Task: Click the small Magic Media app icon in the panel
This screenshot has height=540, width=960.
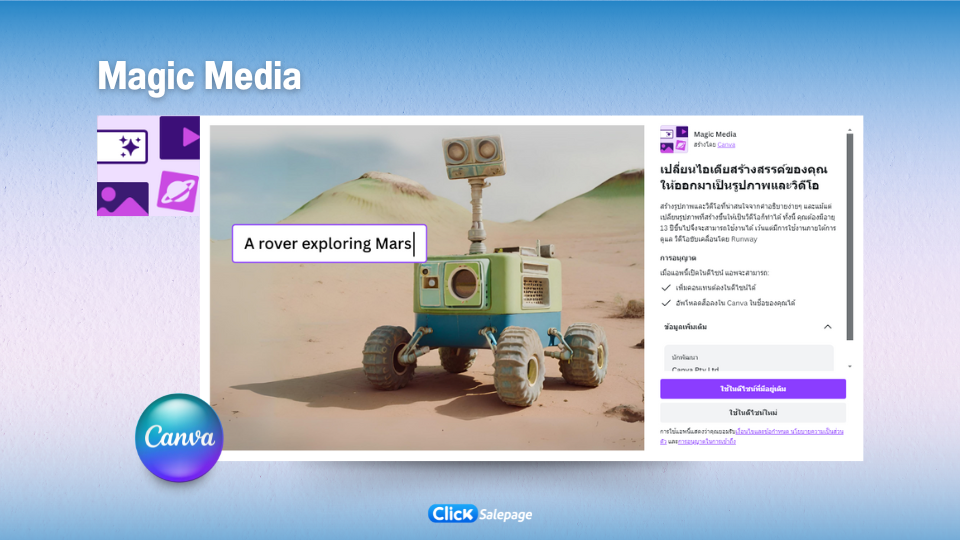Action: (x=674, y=139)
